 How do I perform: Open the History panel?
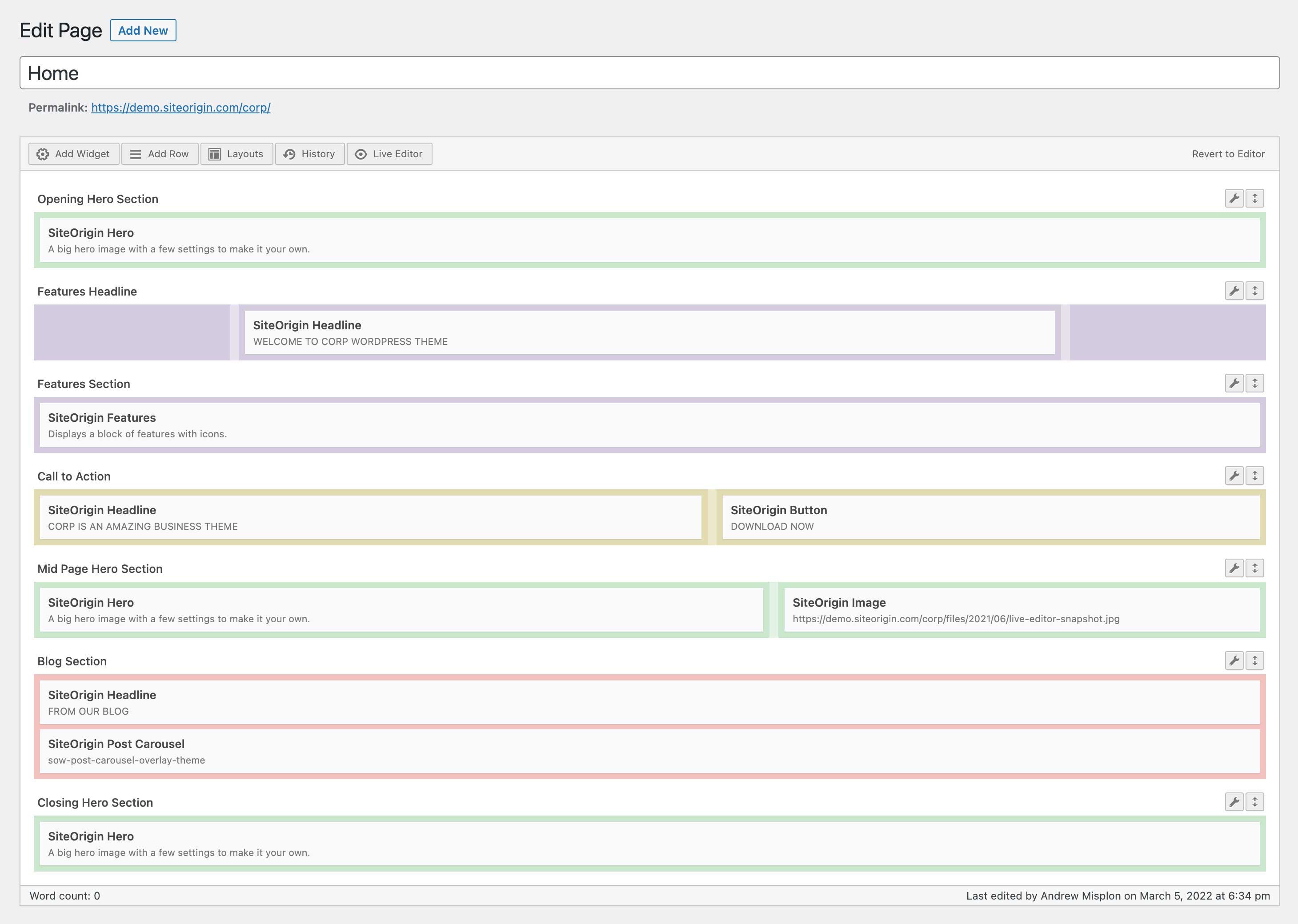pyautogui.click(x=310, y=154)
